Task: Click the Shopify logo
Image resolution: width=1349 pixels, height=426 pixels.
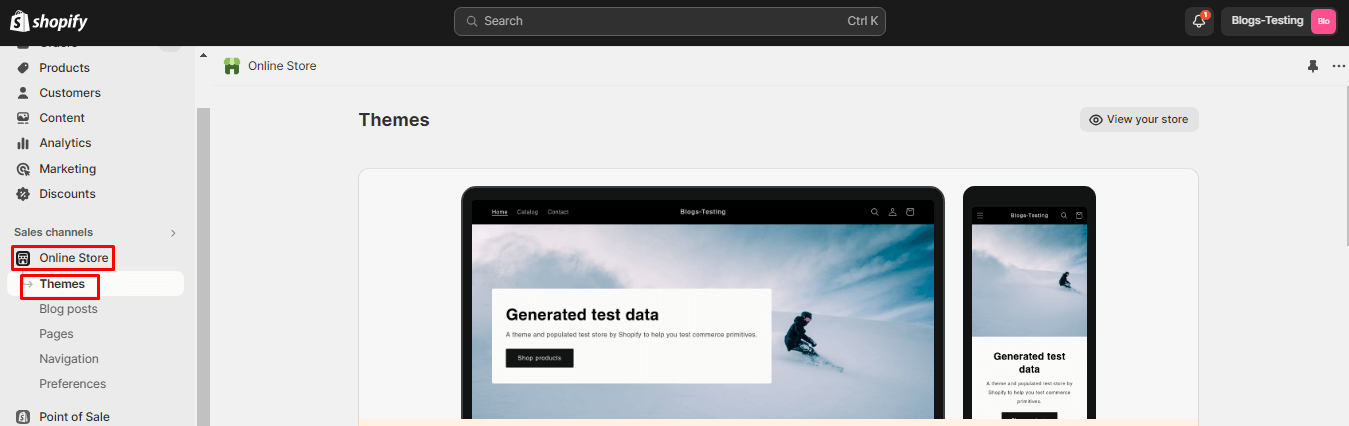Action: (x=49, y=21)
